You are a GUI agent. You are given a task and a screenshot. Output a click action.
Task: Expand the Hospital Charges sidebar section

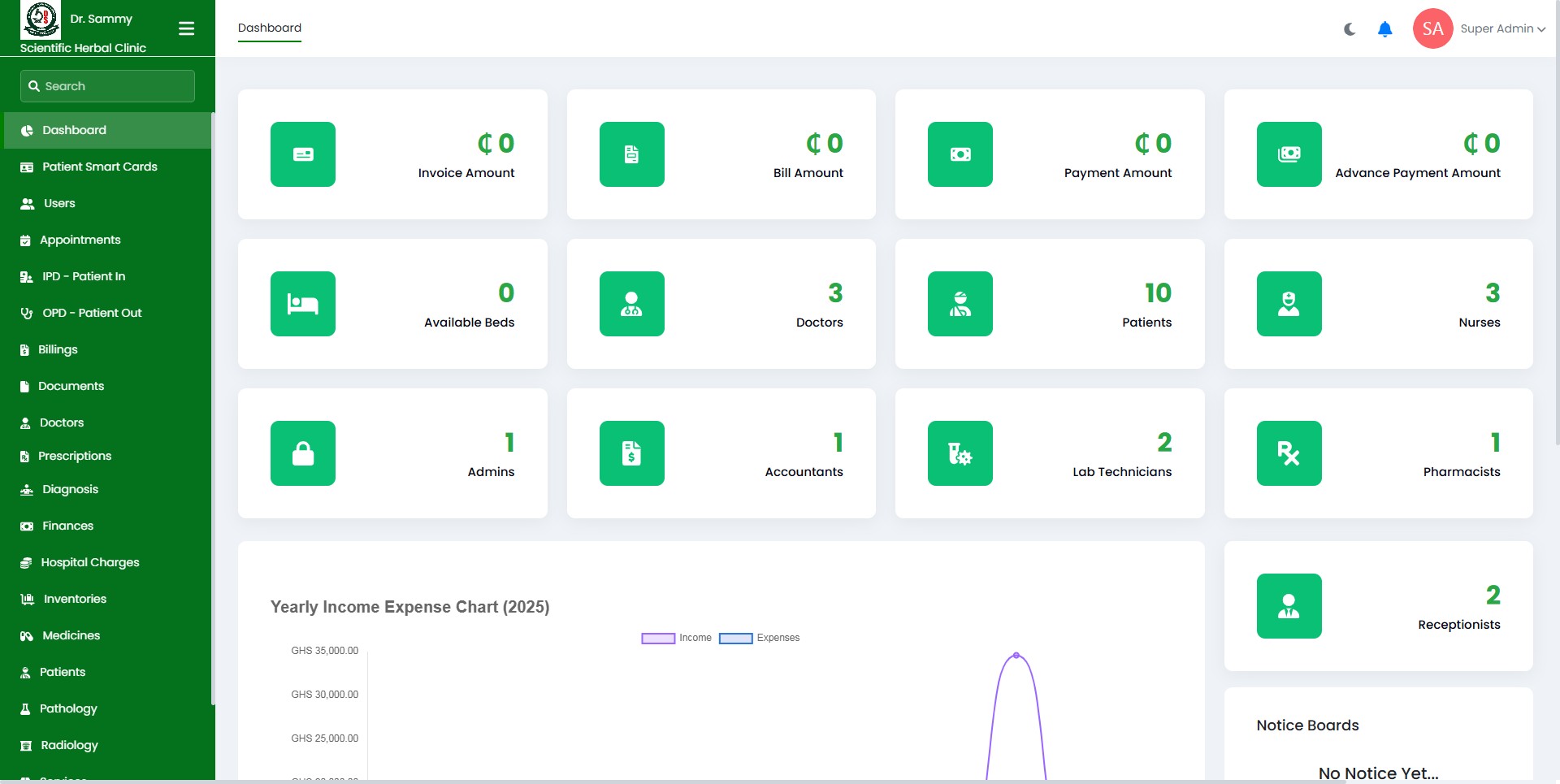pos(89,562)
